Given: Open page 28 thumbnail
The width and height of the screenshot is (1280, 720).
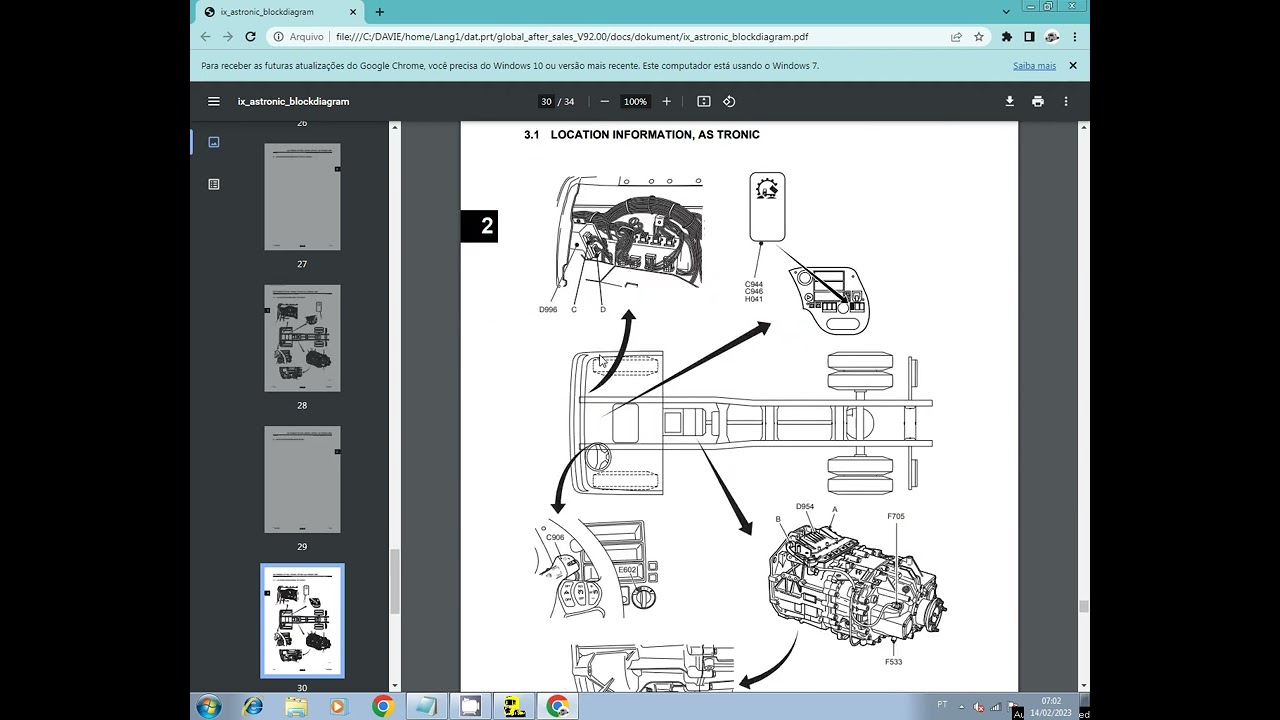Looking at the screenshot, I should pyautogui.click(x=302, y=338).
